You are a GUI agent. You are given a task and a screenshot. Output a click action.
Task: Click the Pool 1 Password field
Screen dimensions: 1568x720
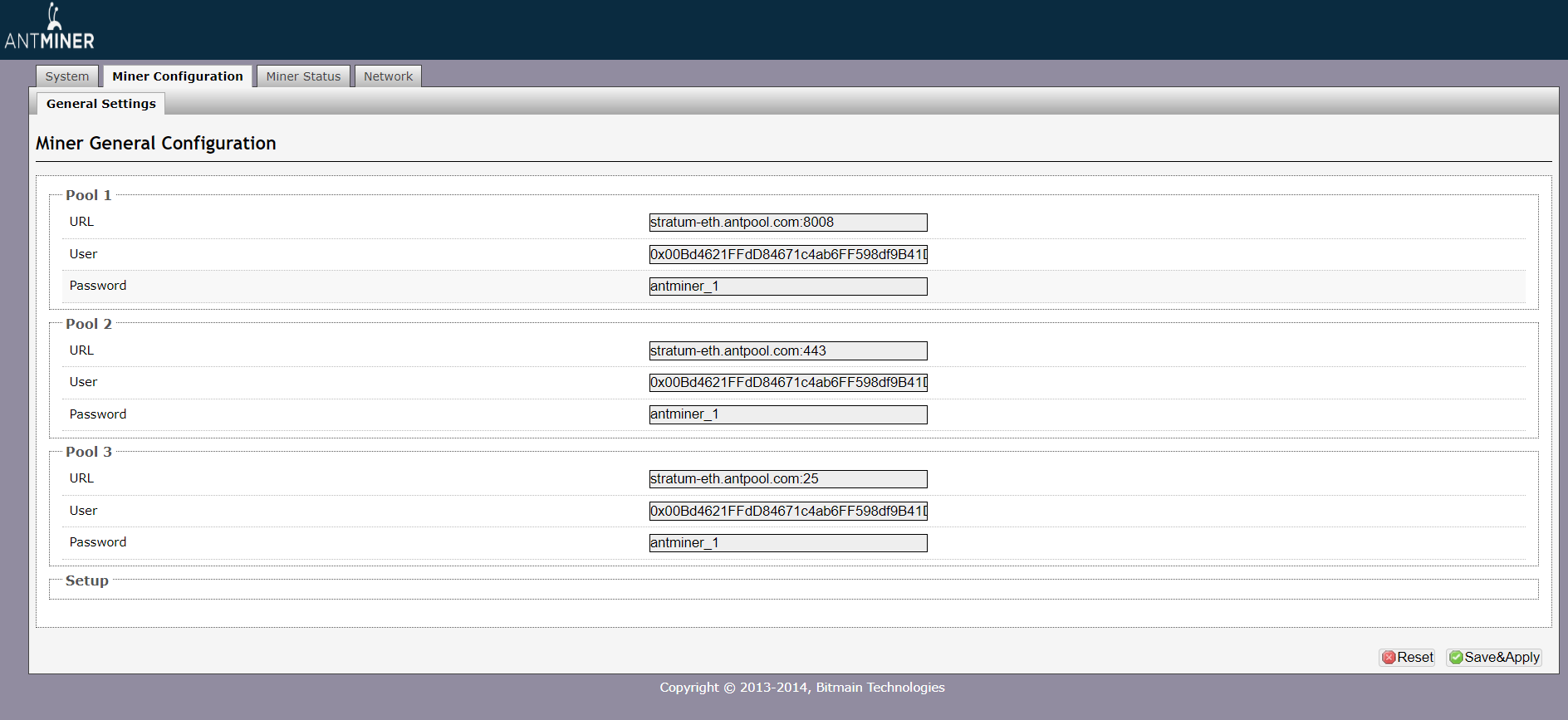coord(788,287)
